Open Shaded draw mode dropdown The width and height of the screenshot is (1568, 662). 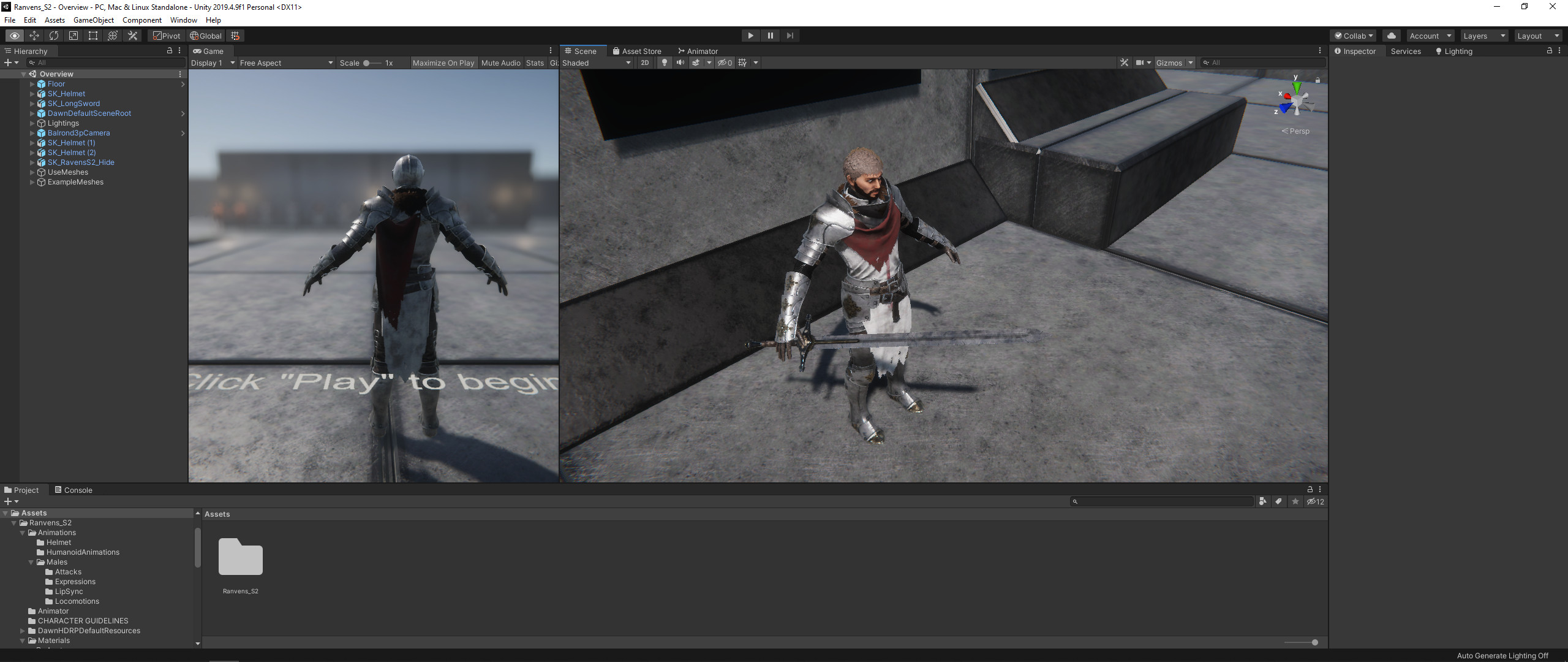pyautogui.click(x=597, y=63)
